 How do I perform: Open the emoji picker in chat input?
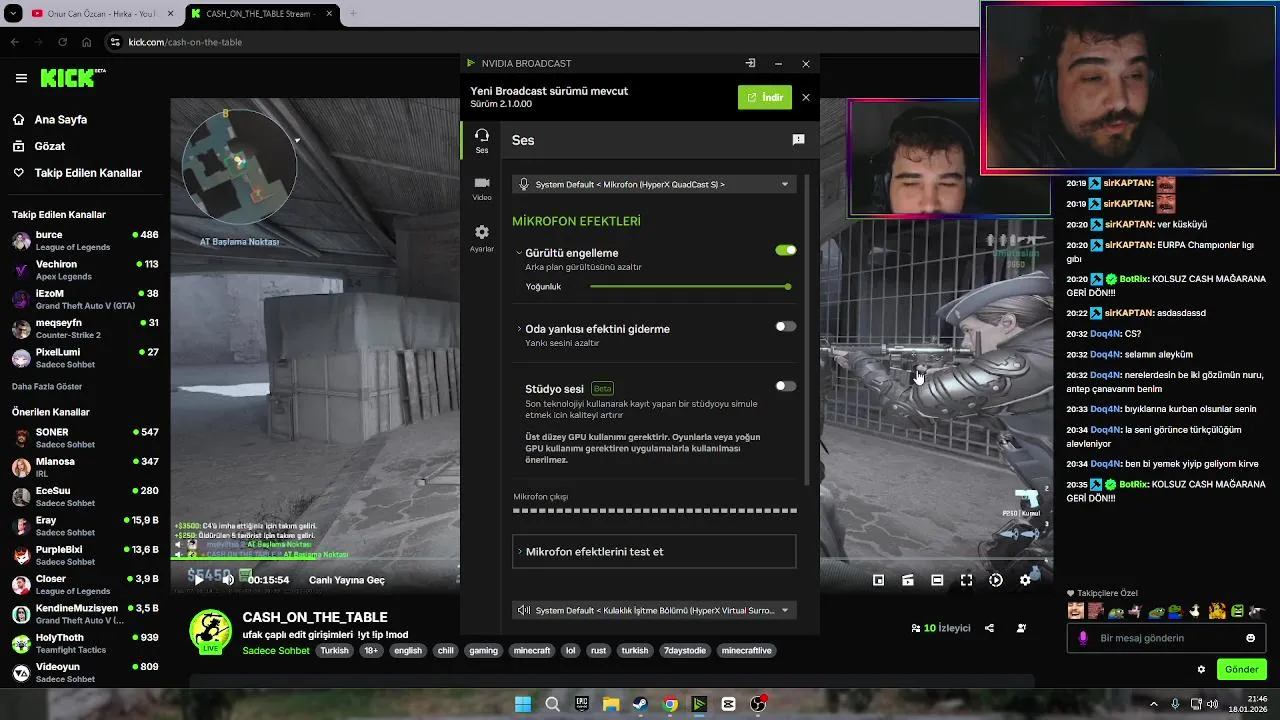(1251, 638)
